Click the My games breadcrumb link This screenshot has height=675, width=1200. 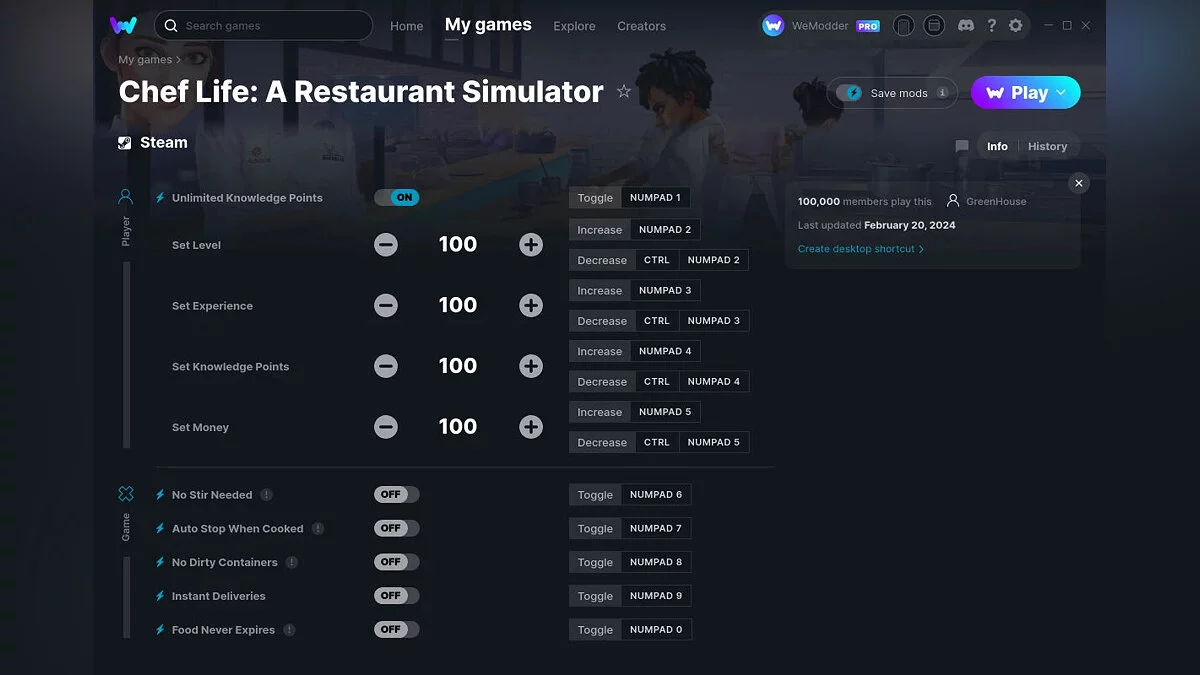(x=145, y=60)
